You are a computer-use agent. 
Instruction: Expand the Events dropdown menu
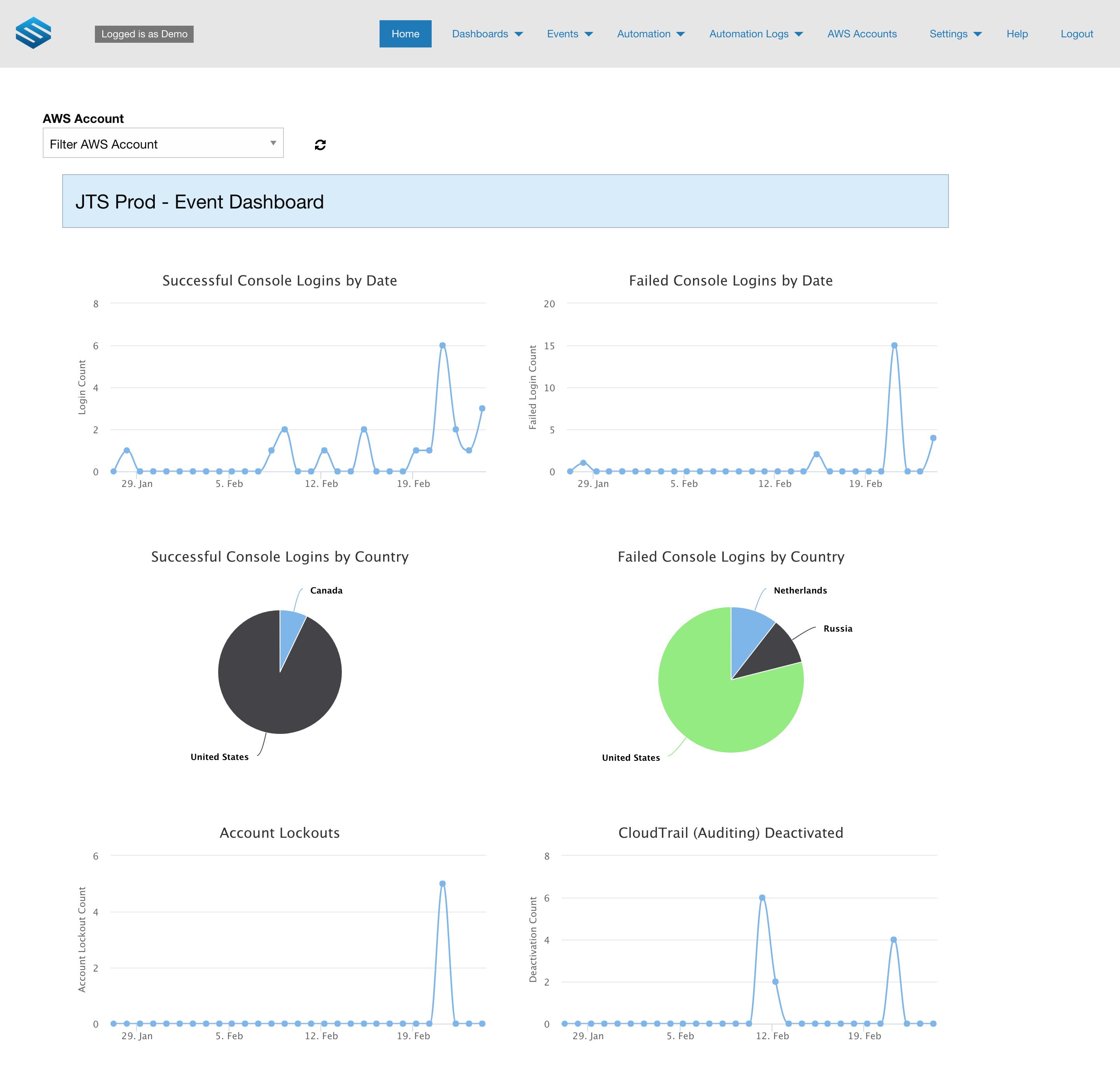[x=570, y=34]
